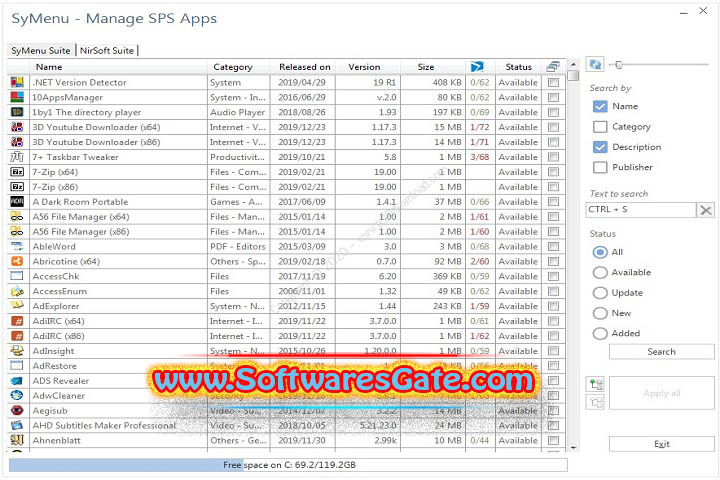Clear the search text with X button
This screenshot has height=480, width=720.
click(x=706, y=210)
